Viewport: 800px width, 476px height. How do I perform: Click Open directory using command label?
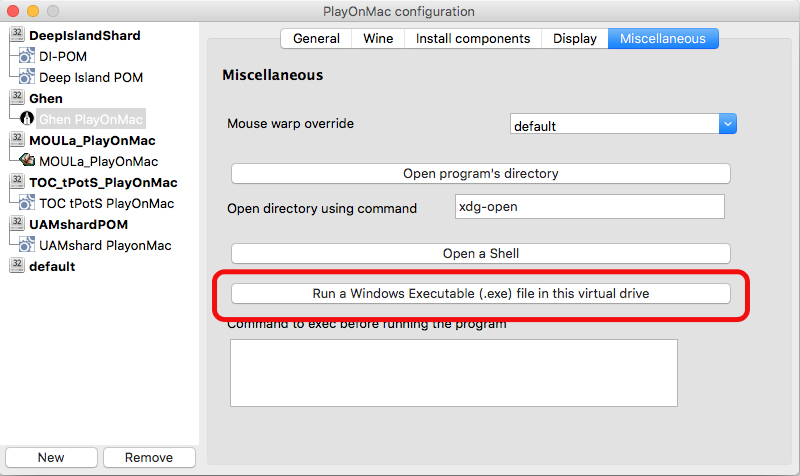(x=322, y=209)
